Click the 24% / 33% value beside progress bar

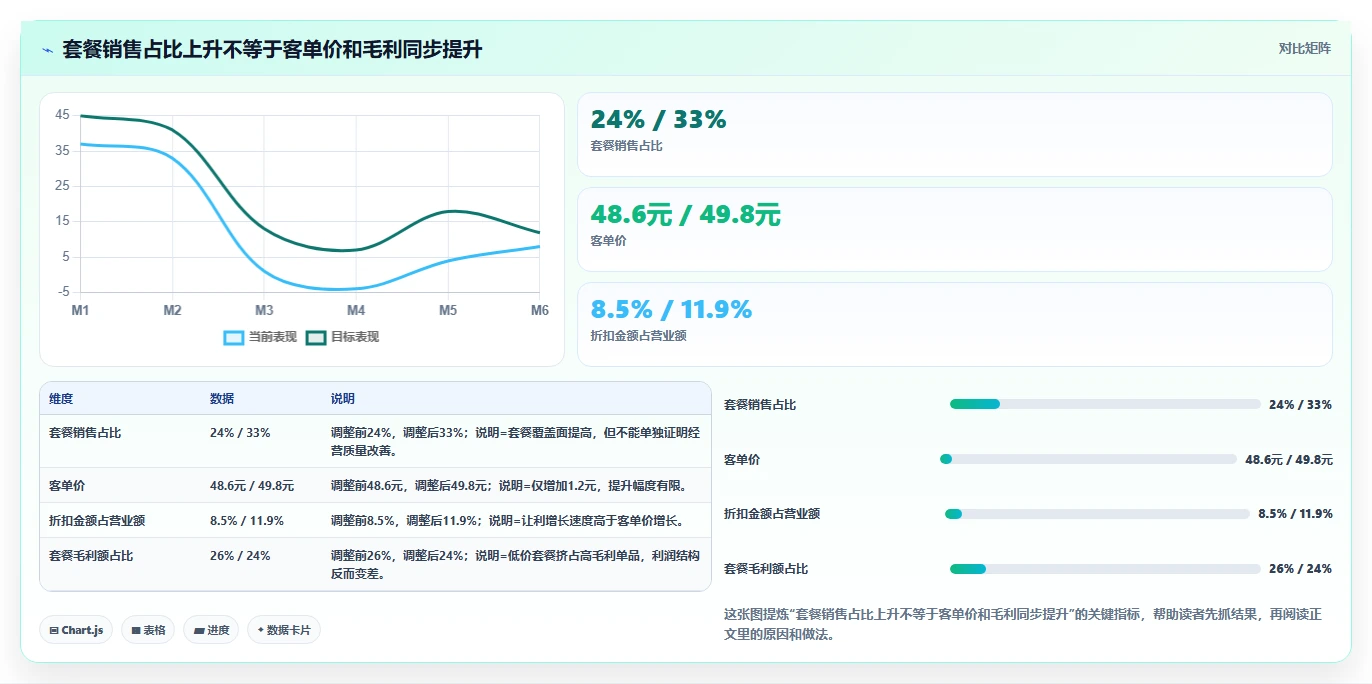1300,405
